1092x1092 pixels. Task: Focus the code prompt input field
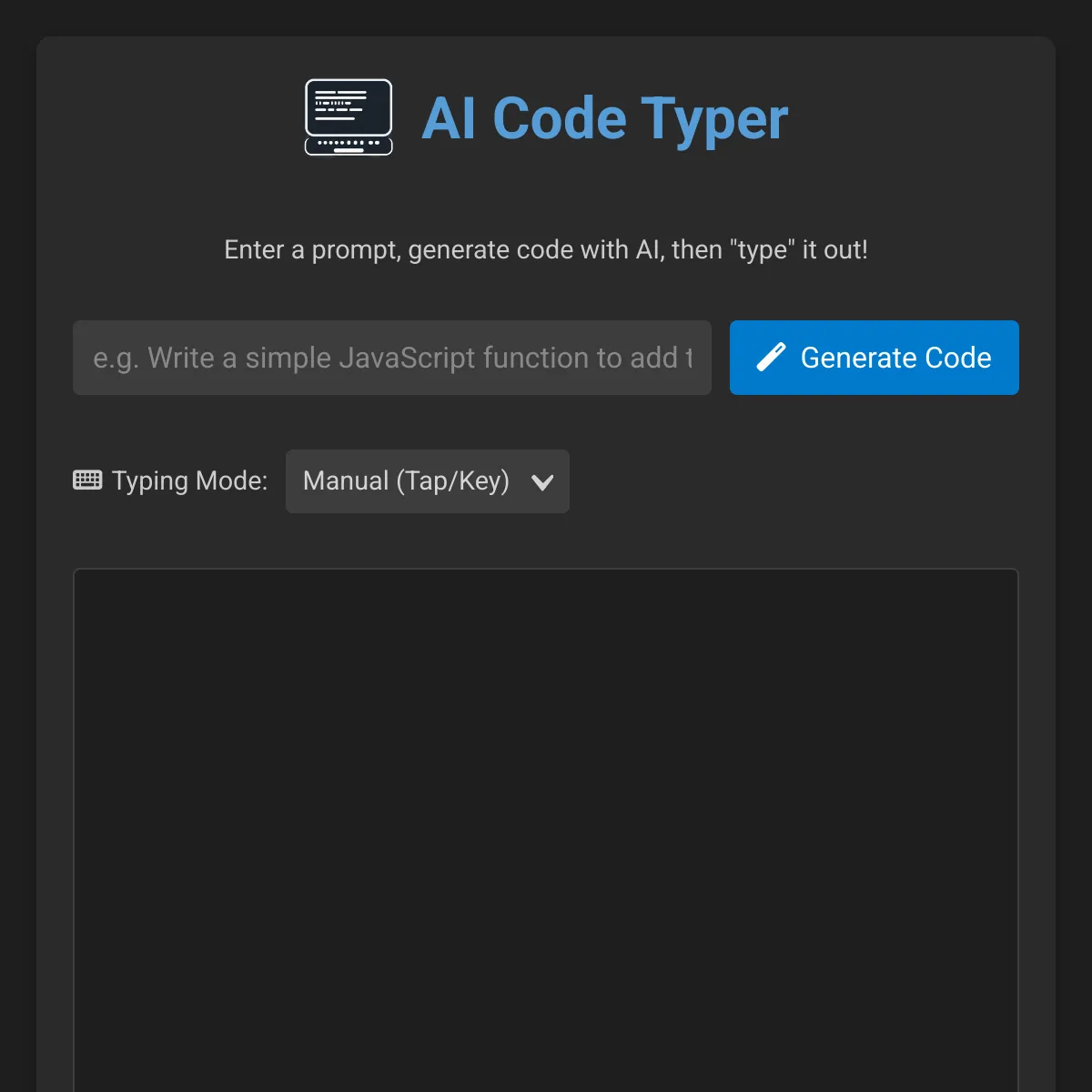(x=392, y=358)
